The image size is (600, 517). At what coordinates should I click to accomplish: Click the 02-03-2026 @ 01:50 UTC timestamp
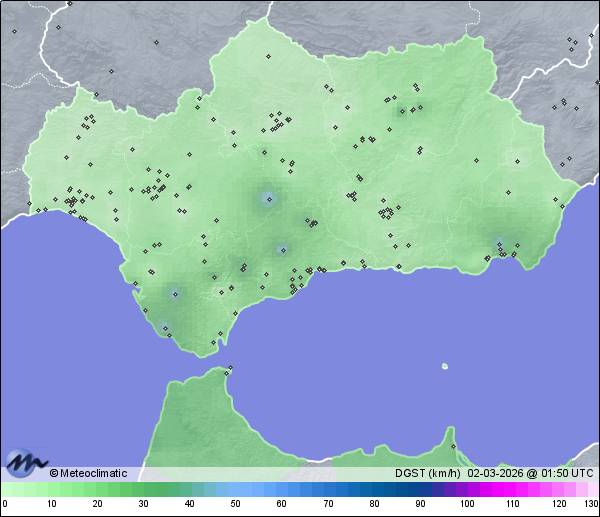pyautogui.click(x=531, y=473)
